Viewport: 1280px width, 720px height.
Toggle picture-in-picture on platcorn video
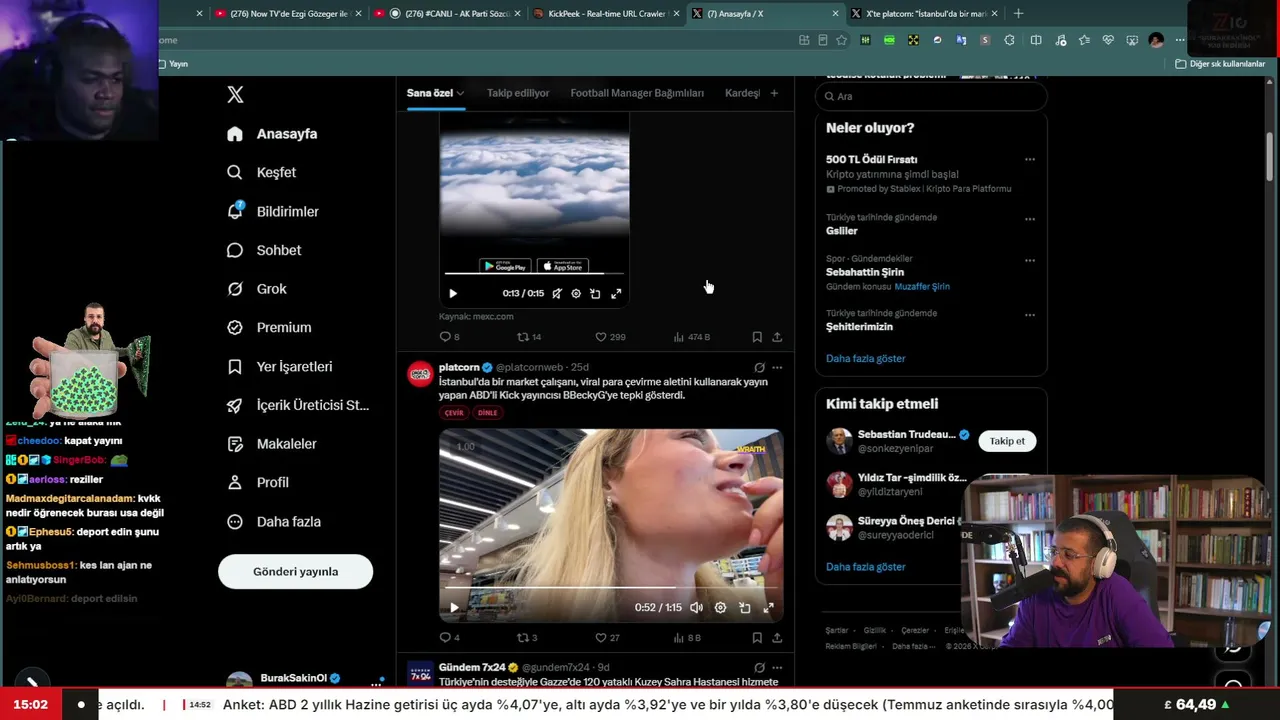tap(745, 607)
